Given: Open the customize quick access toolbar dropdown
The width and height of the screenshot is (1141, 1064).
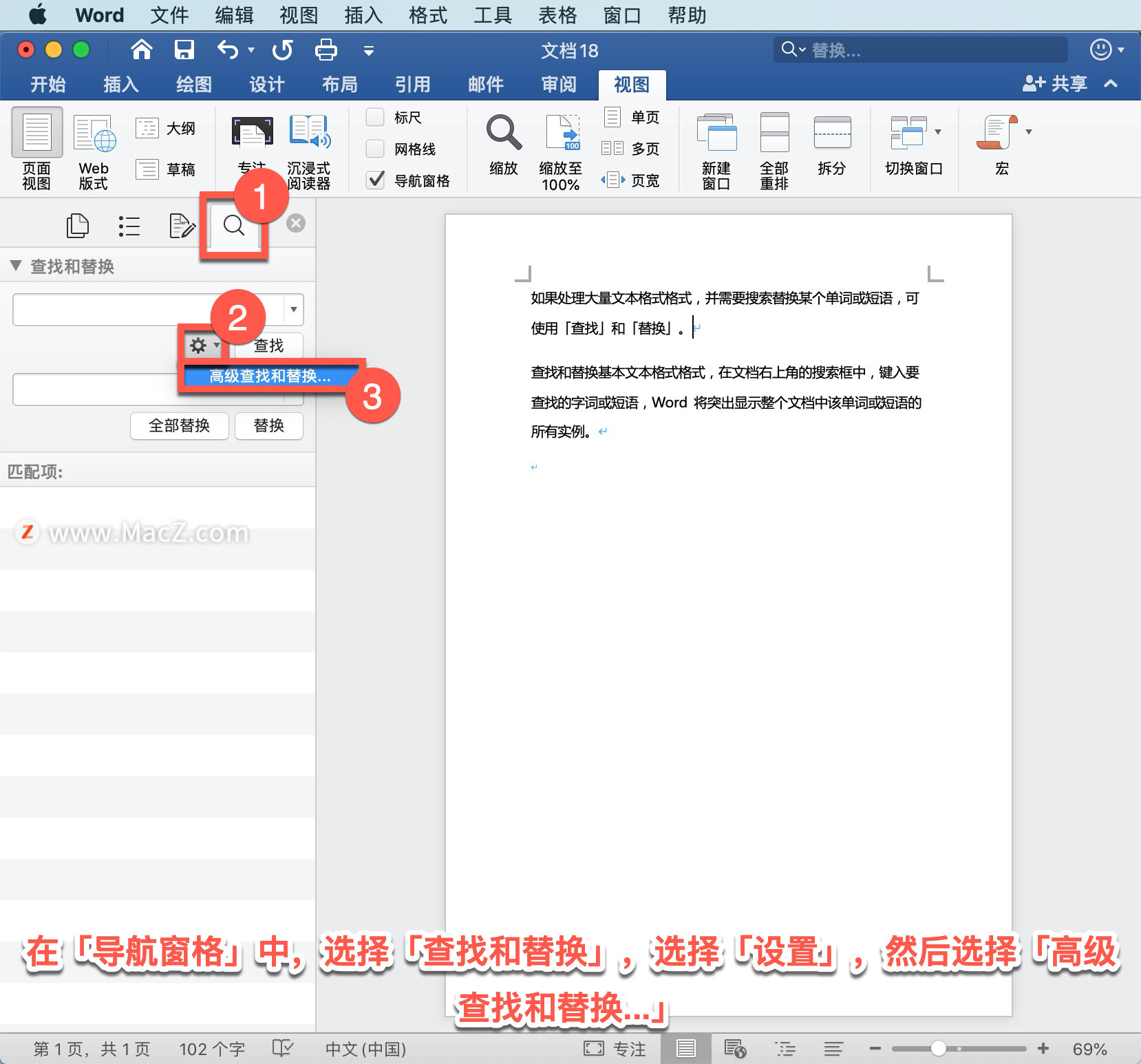Looking at the screenshot, I should pyautogui.click(x=369, y=50).
